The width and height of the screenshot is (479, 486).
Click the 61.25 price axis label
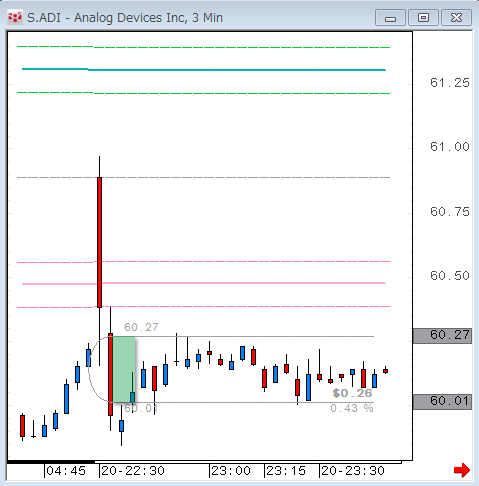(450, 83)
